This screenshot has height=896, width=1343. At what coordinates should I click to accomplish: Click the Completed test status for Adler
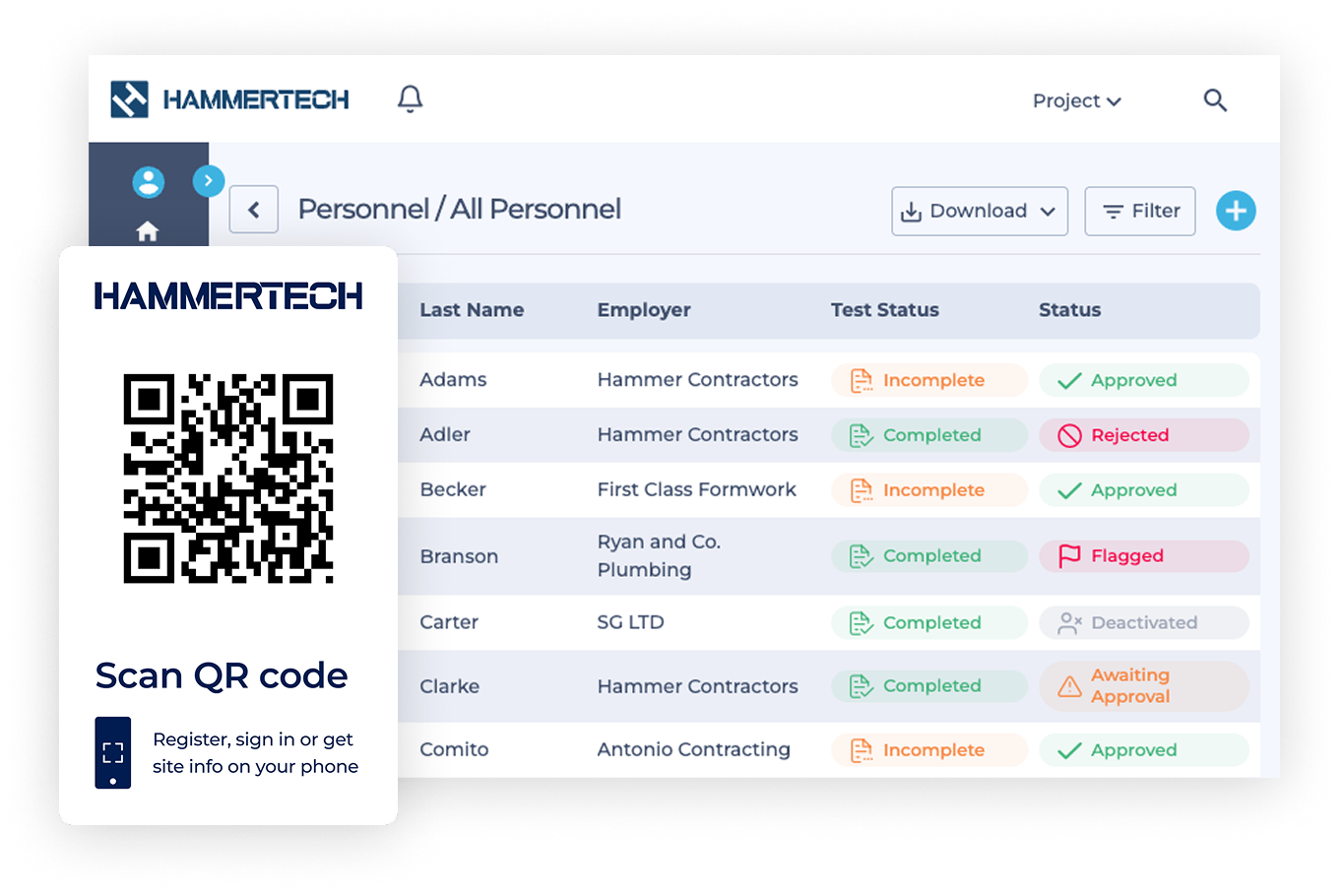[928, 435]
